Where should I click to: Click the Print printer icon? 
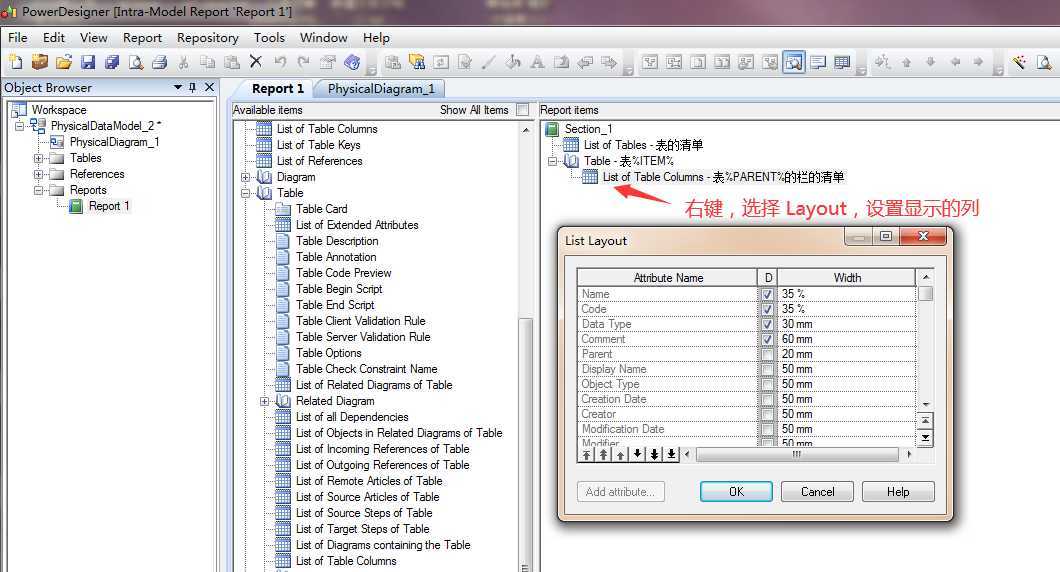tap(160, 62)
